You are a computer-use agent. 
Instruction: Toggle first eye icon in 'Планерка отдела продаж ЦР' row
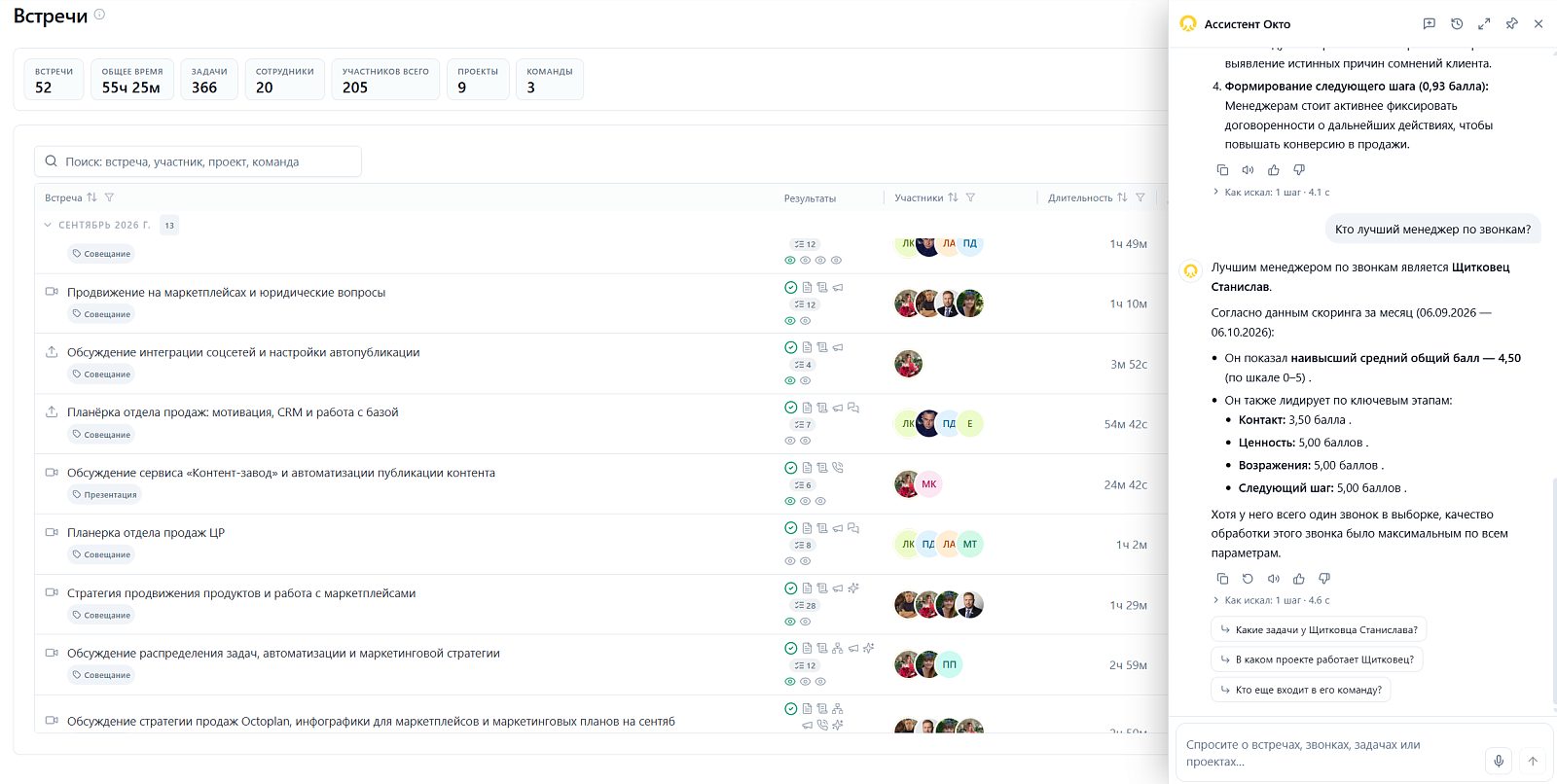tap(790, 561)
